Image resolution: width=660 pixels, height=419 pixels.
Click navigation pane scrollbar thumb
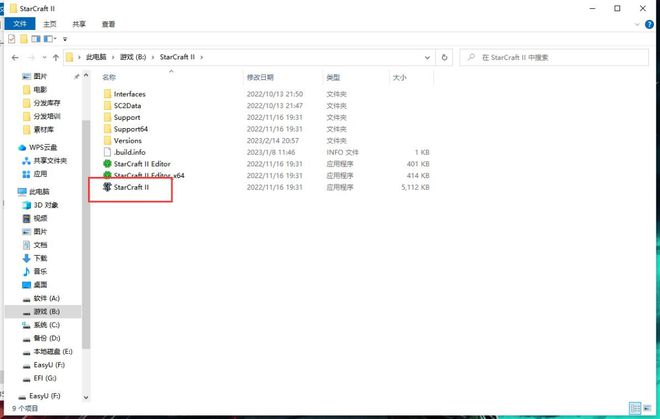(86, 234)
